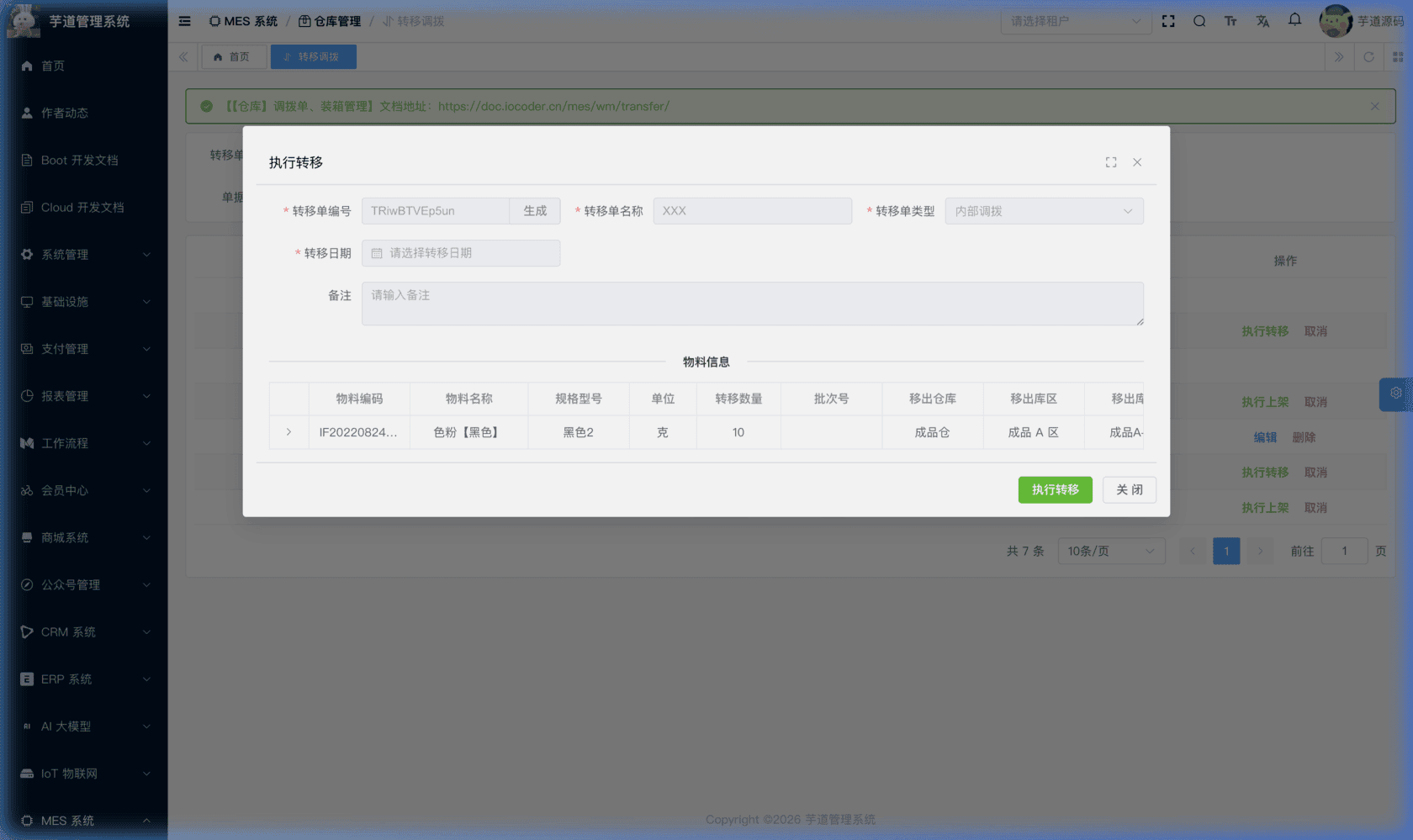Click the 转移日期 date picker field
The width and height of the screenshot is (1413, 840).
[x=461, y=253]
